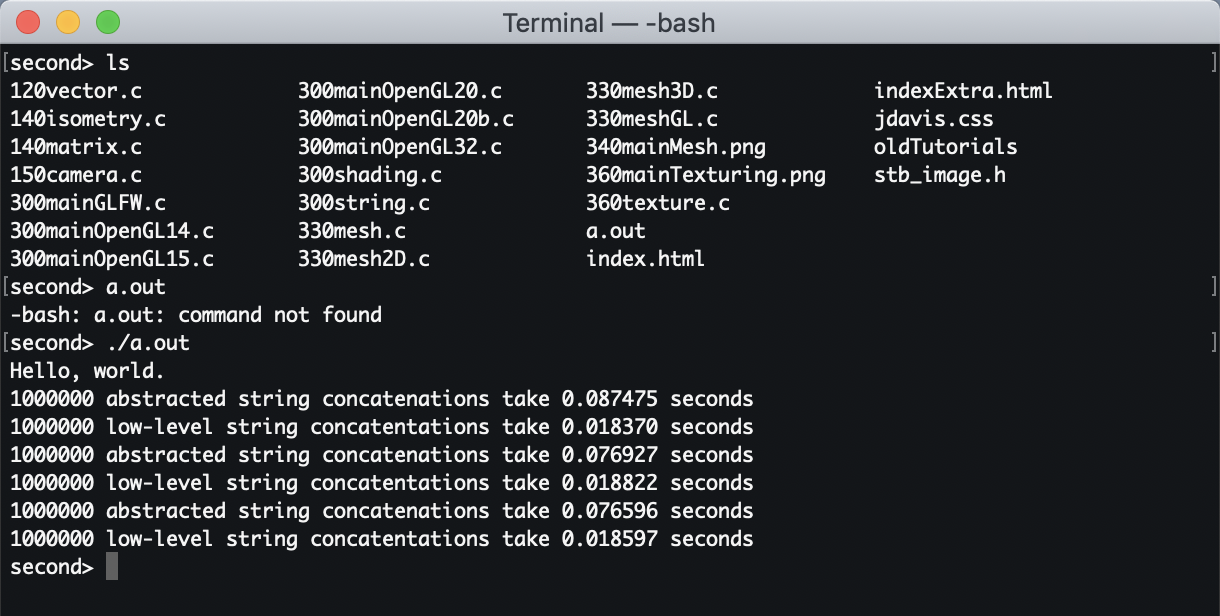The image size is (1220, 616).
Task: Click the a.out entry in file listing
Action: (616, 231)
